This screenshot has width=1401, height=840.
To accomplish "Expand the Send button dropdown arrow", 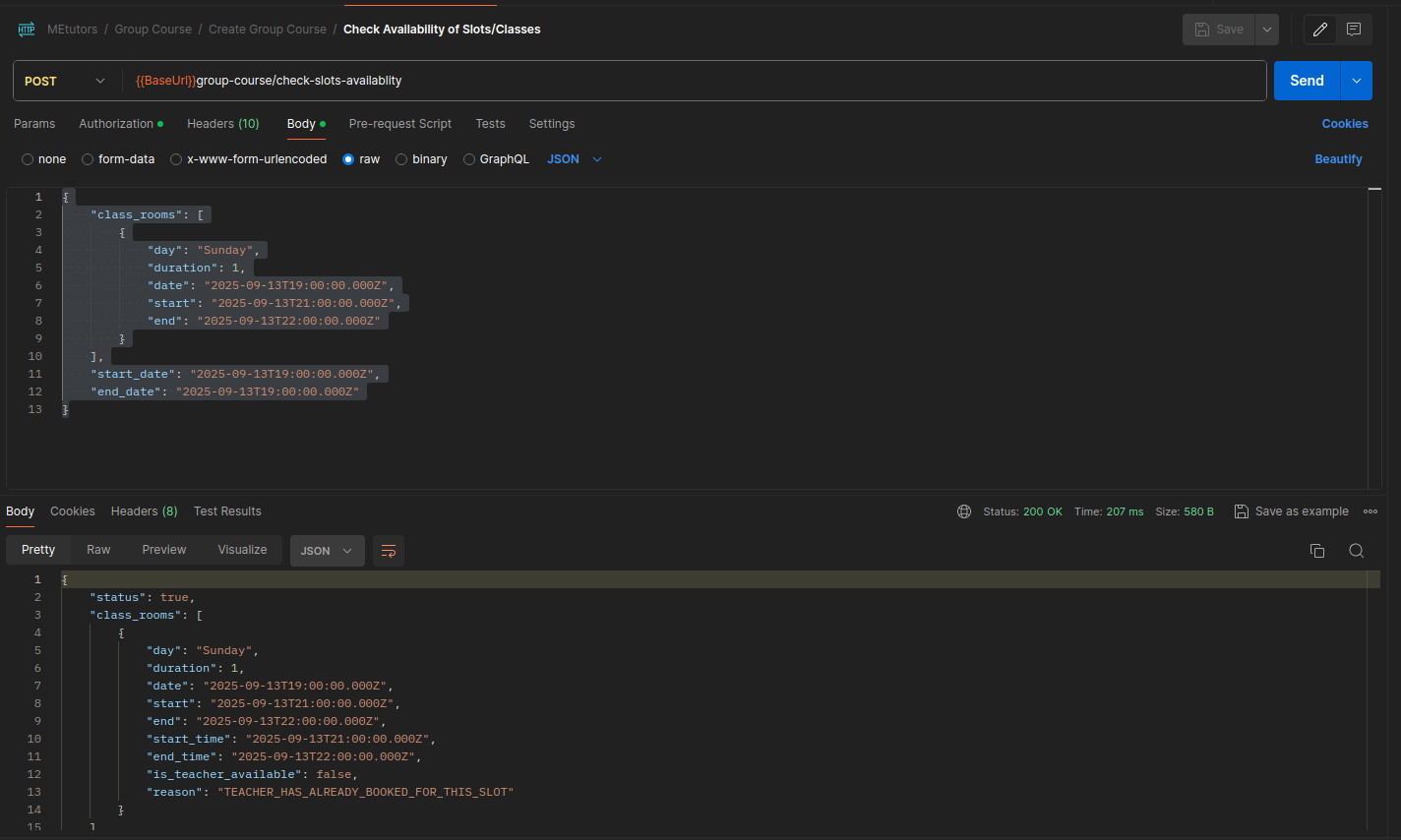I will pos(1357,81).
